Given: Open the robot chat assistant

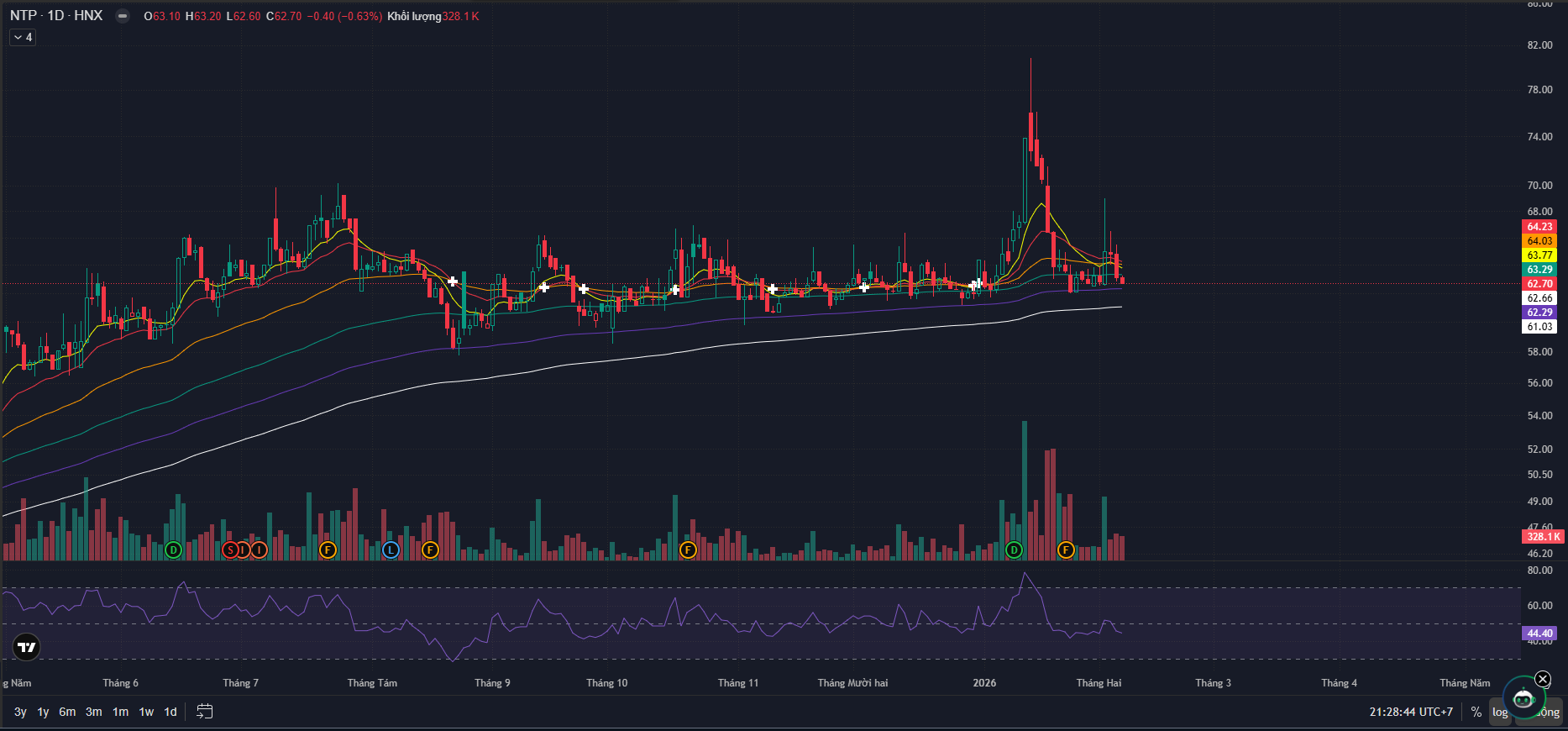Looking at the screenshot, I should (1523, 697).
